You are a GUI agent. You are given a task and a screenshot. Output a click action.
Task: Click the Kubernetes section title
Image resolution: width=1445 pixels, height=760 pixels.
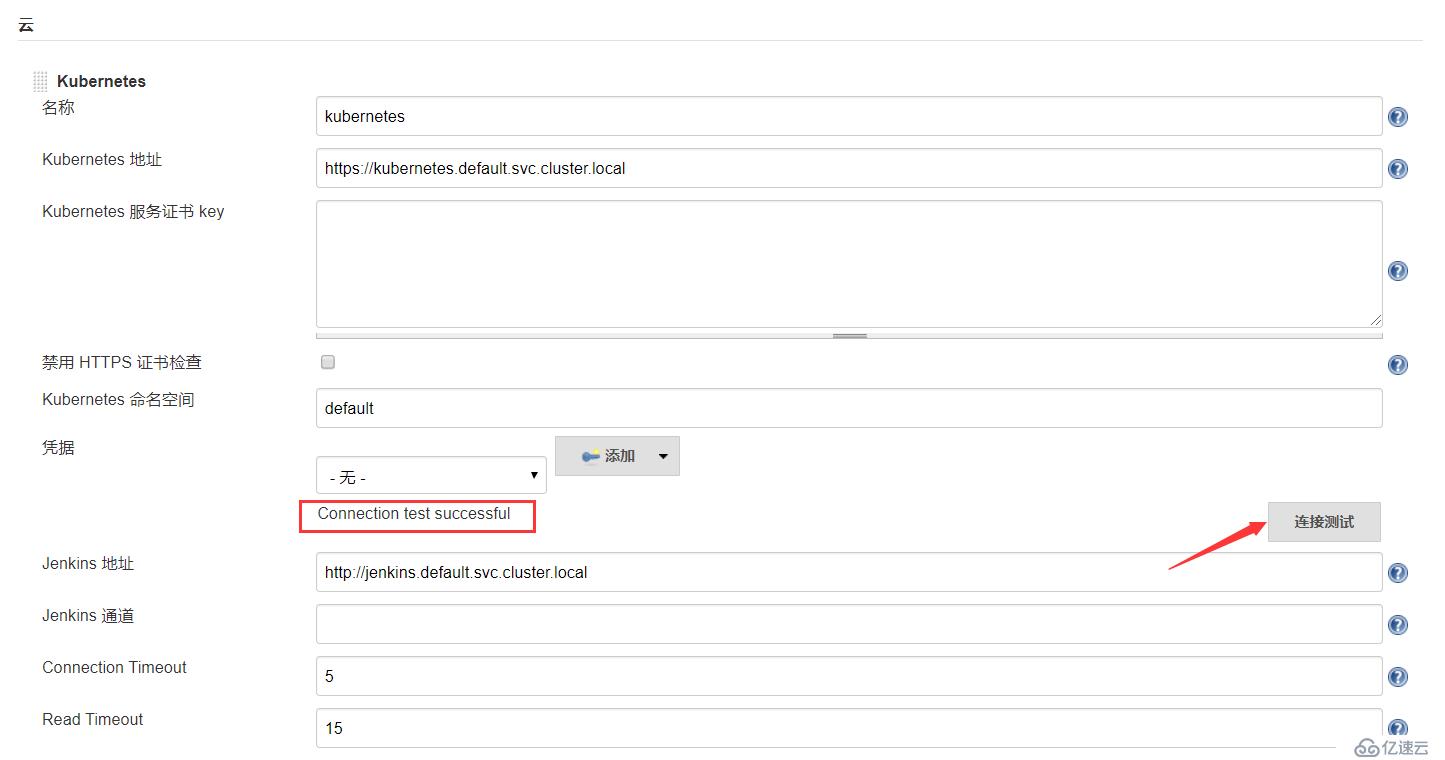(101, 82)
